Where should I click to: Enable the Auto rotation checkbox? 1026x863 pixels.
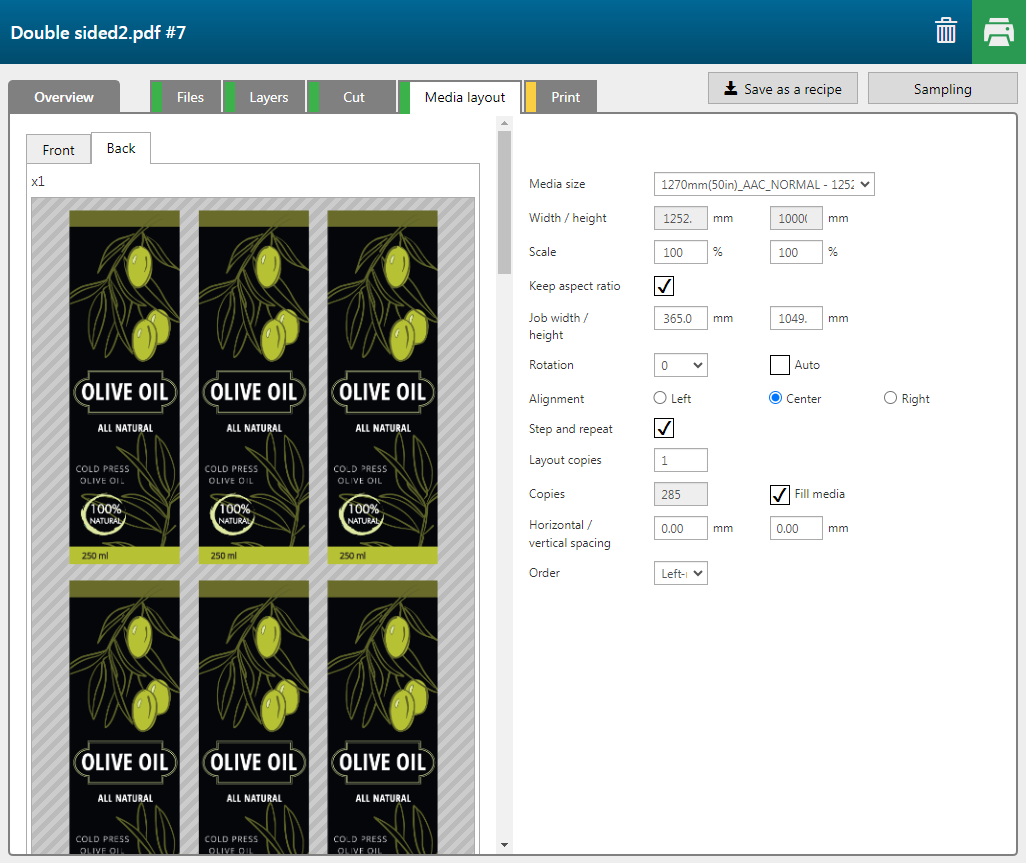(780, 365)
